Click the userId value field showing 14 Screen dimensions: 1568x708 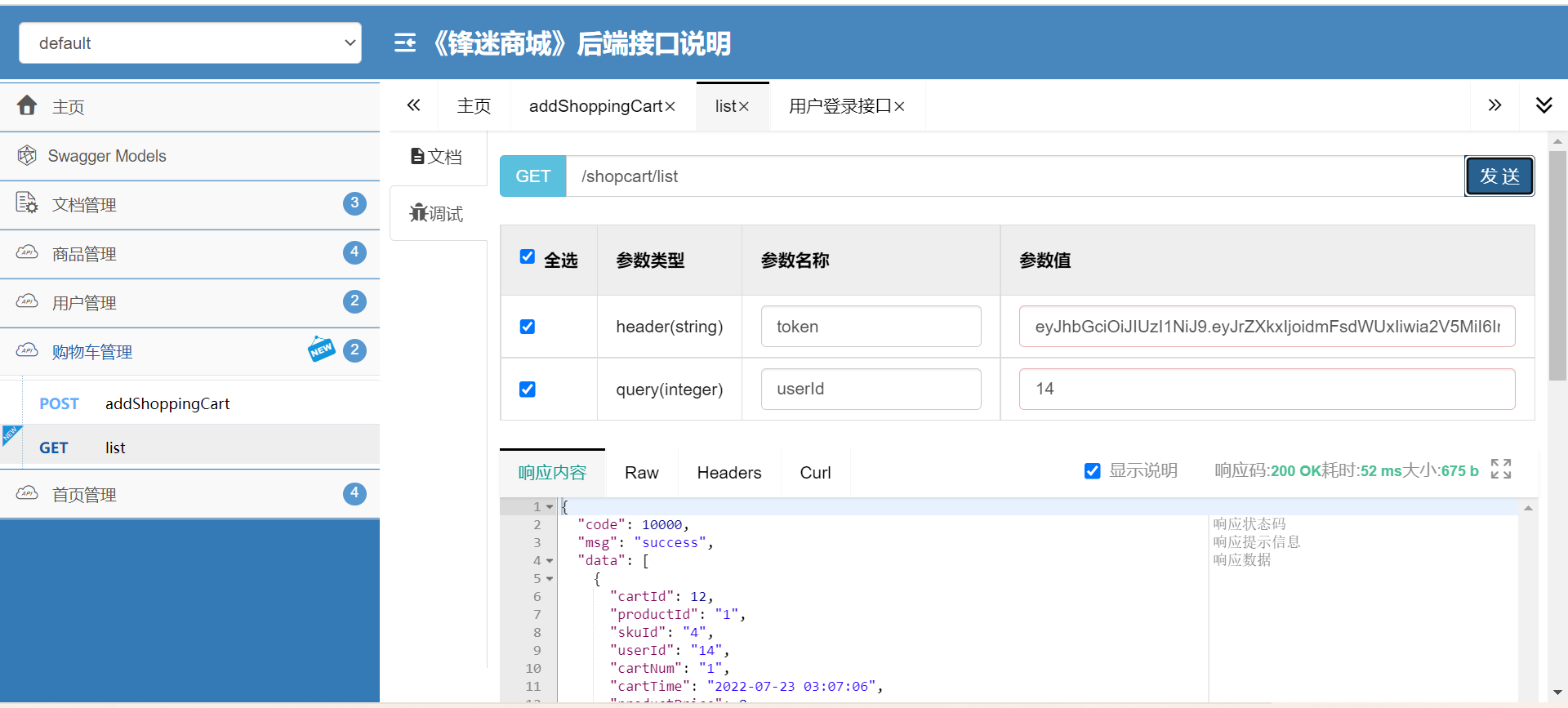tap(1267, 389)
